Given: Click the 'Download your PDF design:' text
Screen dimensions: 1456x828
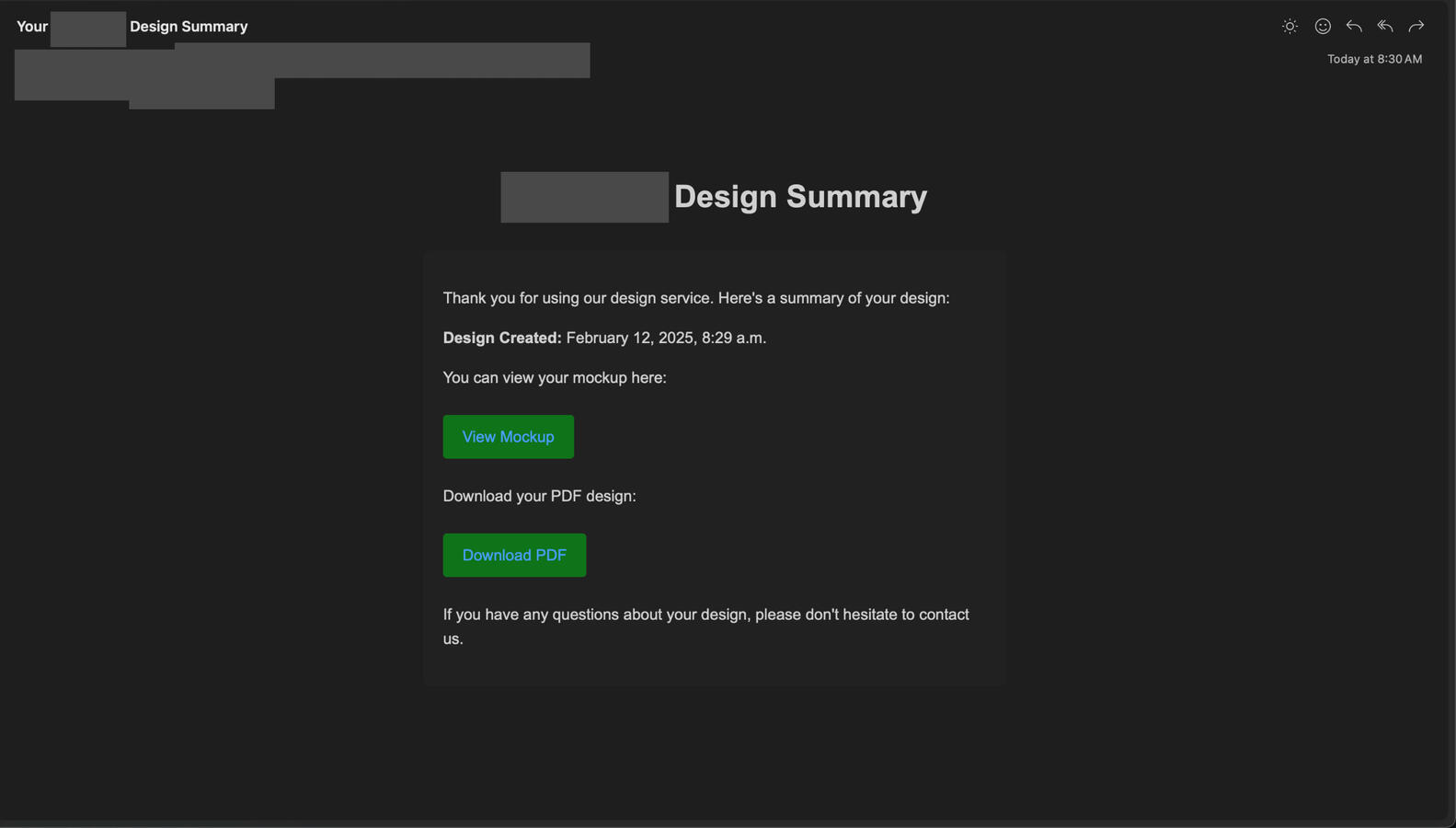Looking at the screenshot, I should point(539,496).
